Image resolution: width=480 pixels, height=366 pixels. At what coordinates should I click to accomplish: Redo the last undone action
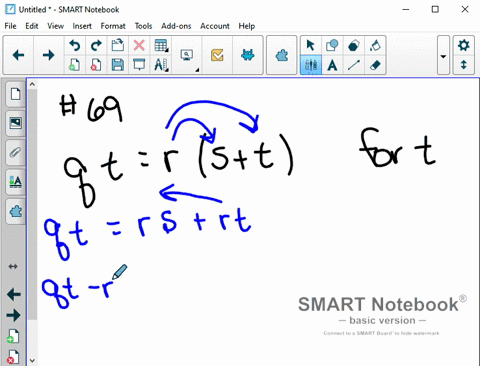[96, 46]
